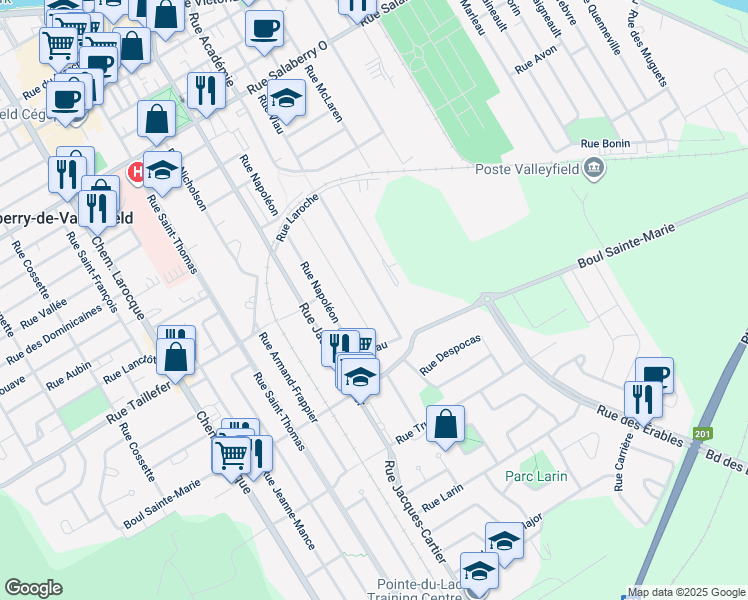Click the Rue Vallée street label
Screen dimensions: 748x600
tap(43, 313)
